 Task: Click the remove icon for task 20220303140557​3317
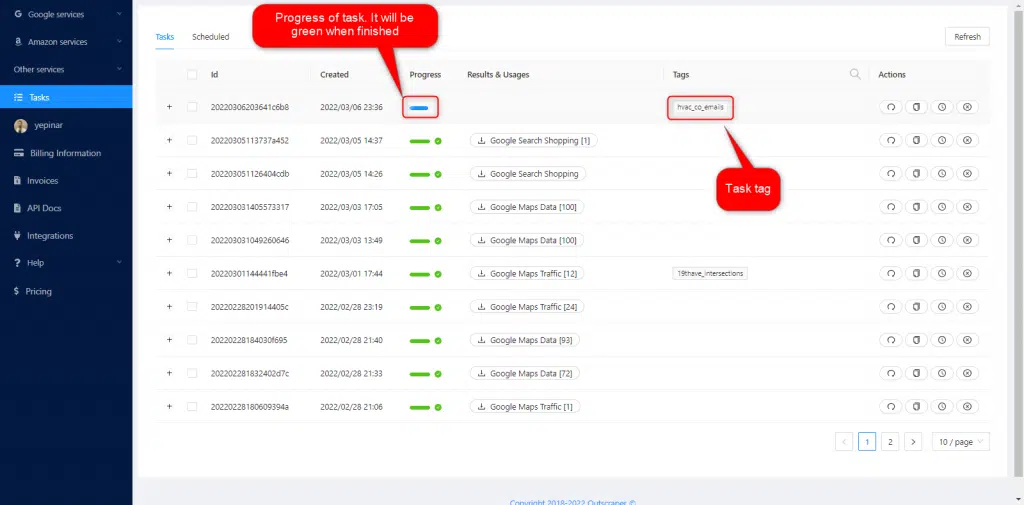[x=967, y=207]
